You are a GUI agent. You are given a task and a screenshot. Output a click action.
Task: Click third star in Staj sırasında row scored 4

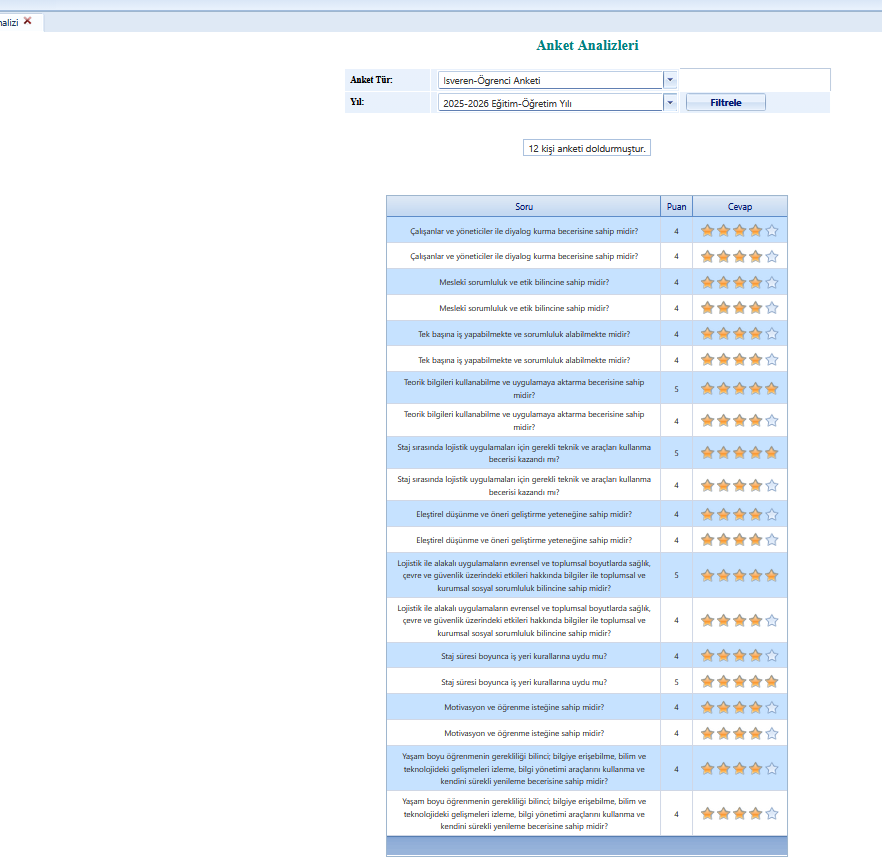pos(740,485)
